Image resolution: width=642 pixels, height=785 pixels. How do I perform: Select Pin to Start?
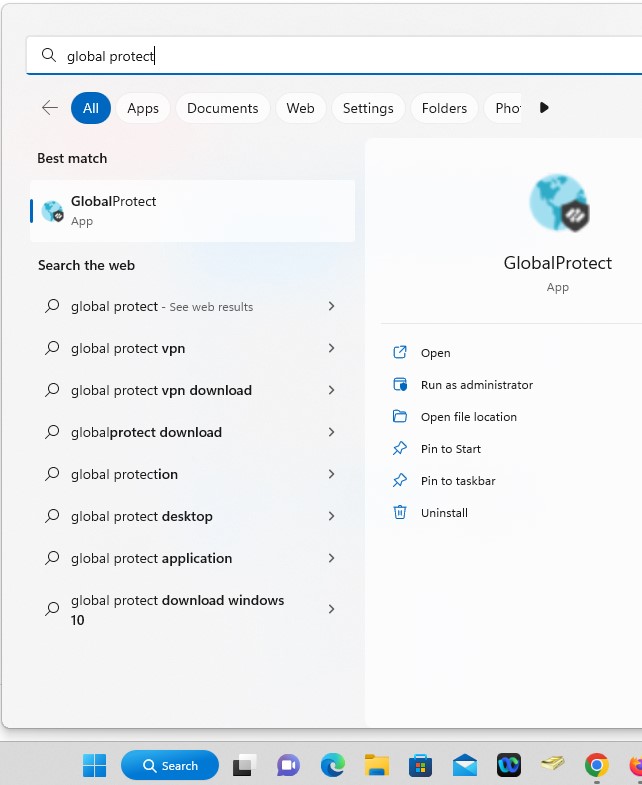pos(451,449)
